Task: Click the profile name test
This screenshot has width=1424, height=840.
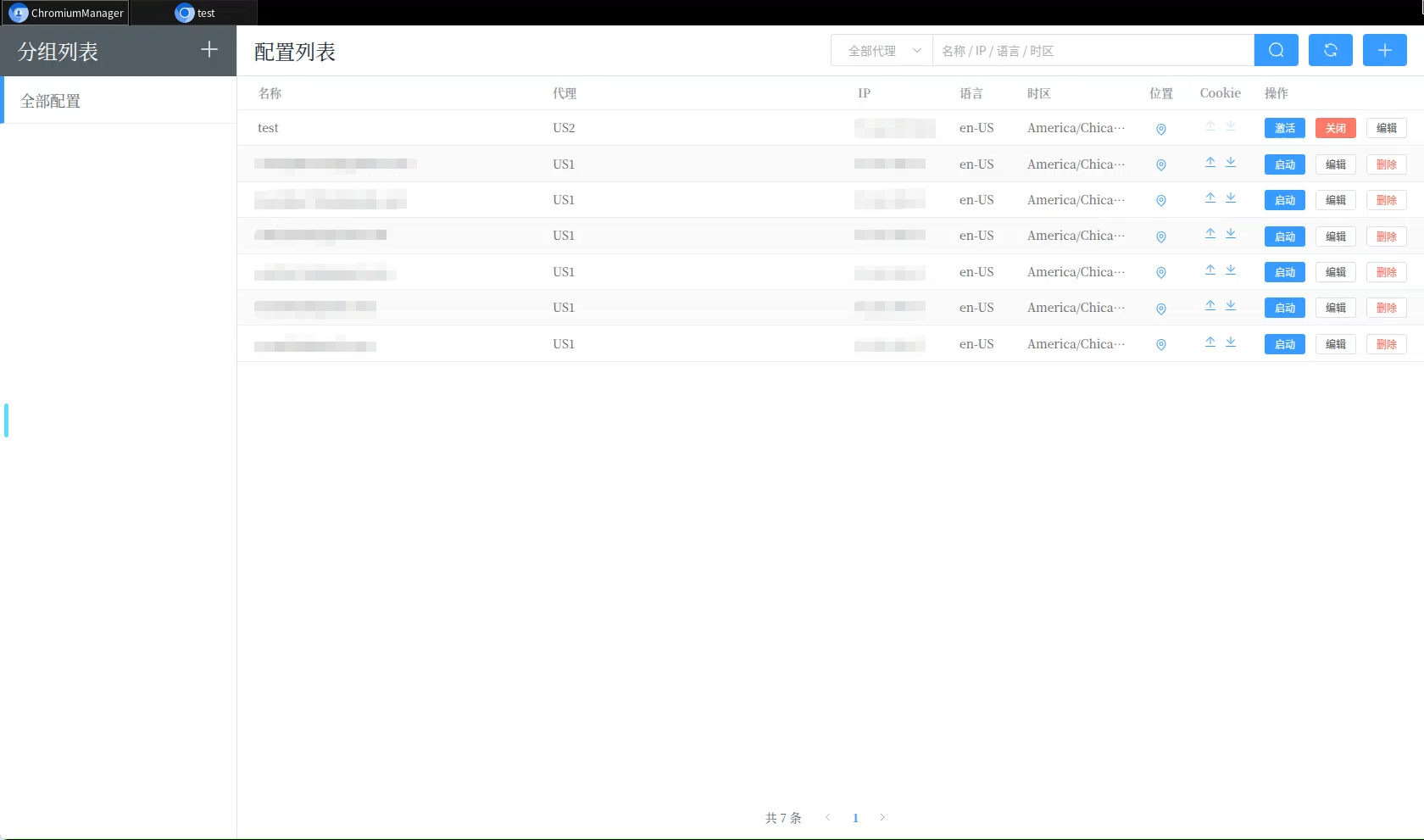Action: coord(268,128)
